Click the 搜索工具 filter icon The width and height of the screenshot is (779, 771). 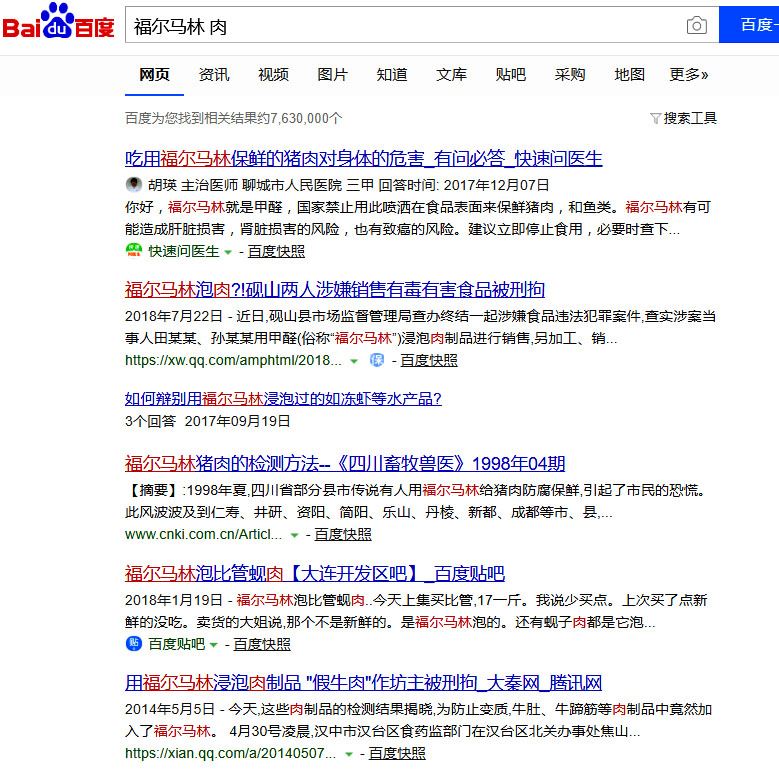pos(655,118)
